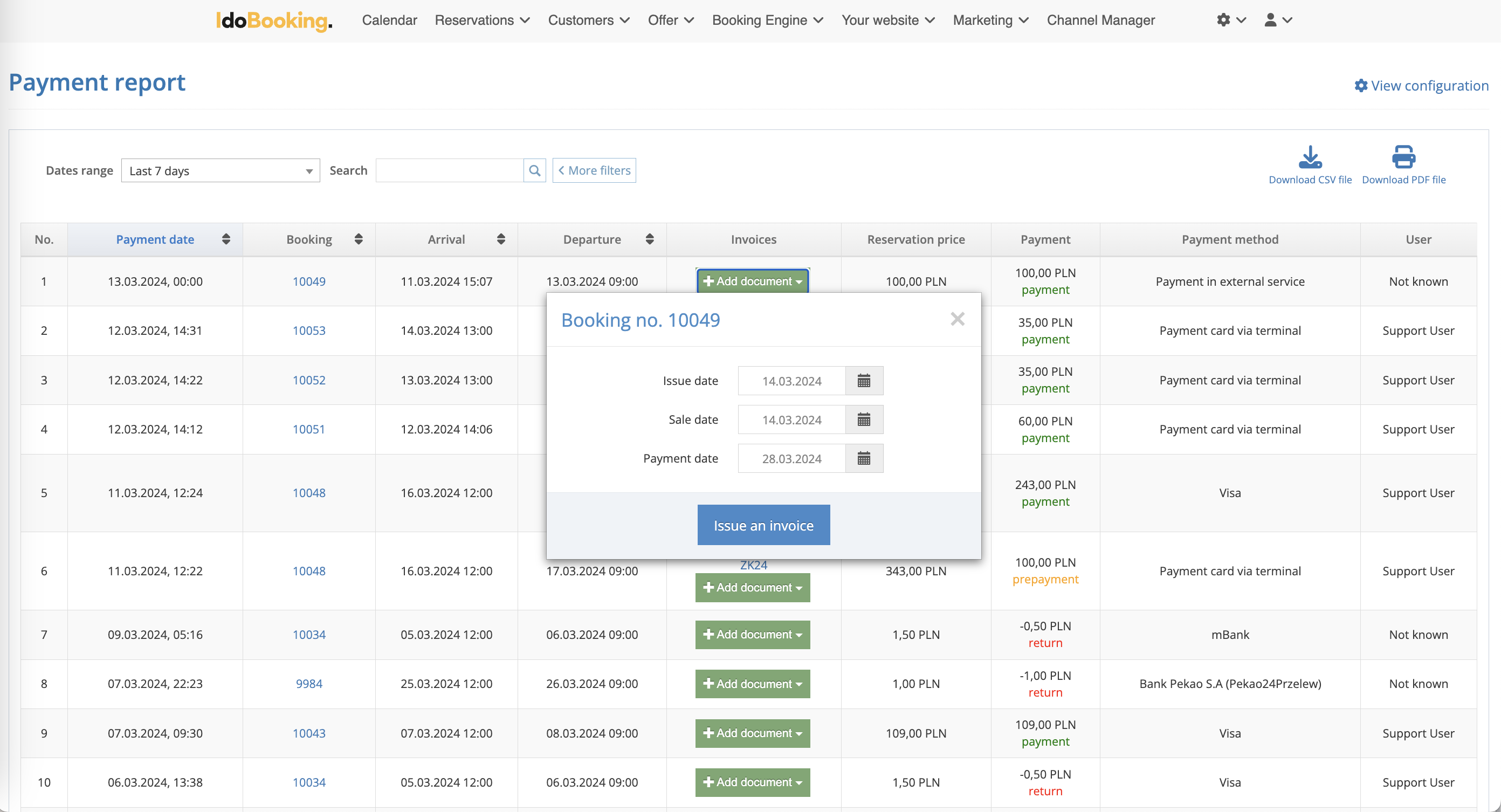
Task: Open the Payment date calendar picker in dialog
Action: pos(864,459)
